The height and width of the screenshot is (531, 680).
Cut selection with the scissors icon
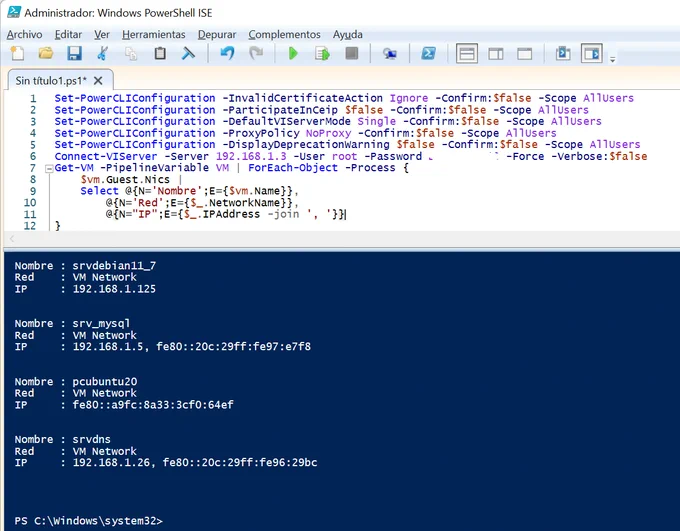[x=103, y=54]
